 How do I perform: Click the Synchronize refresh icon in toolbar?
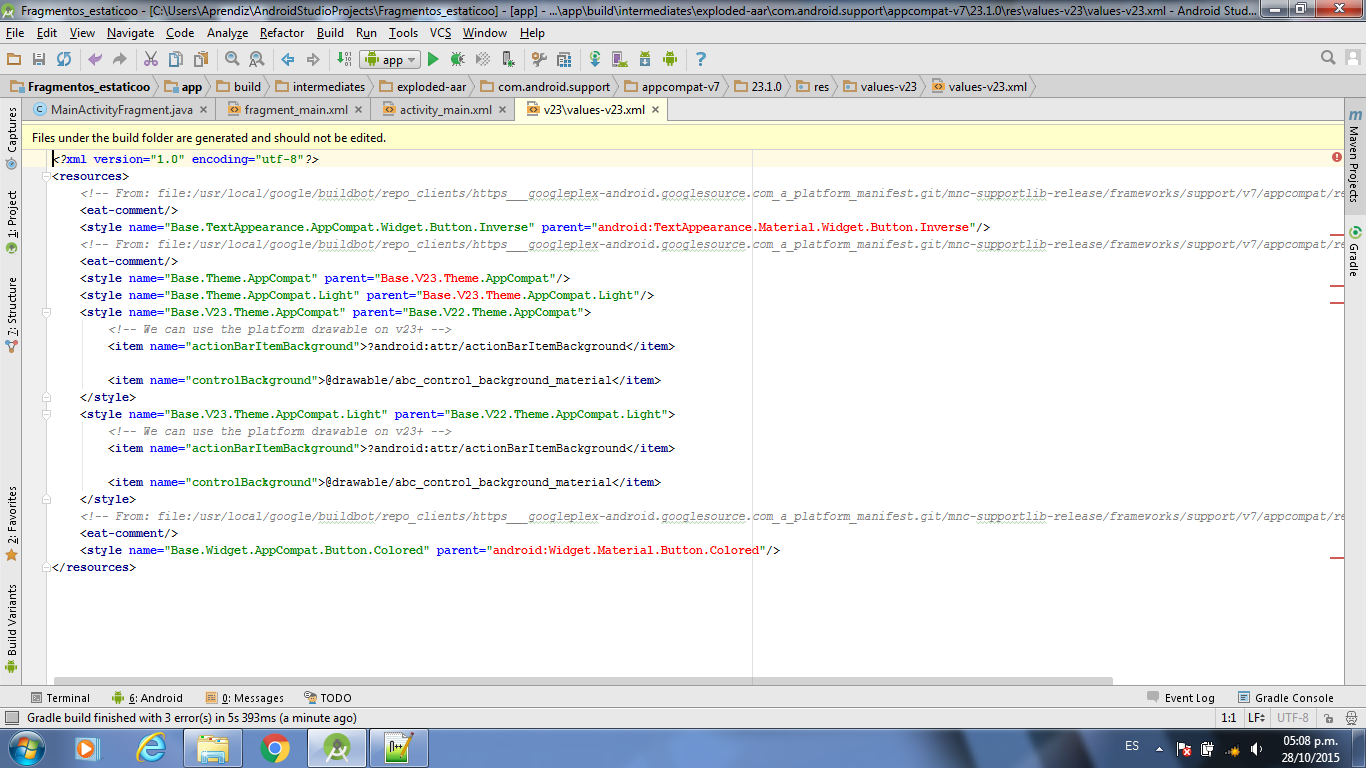click(x=64, y=60)
